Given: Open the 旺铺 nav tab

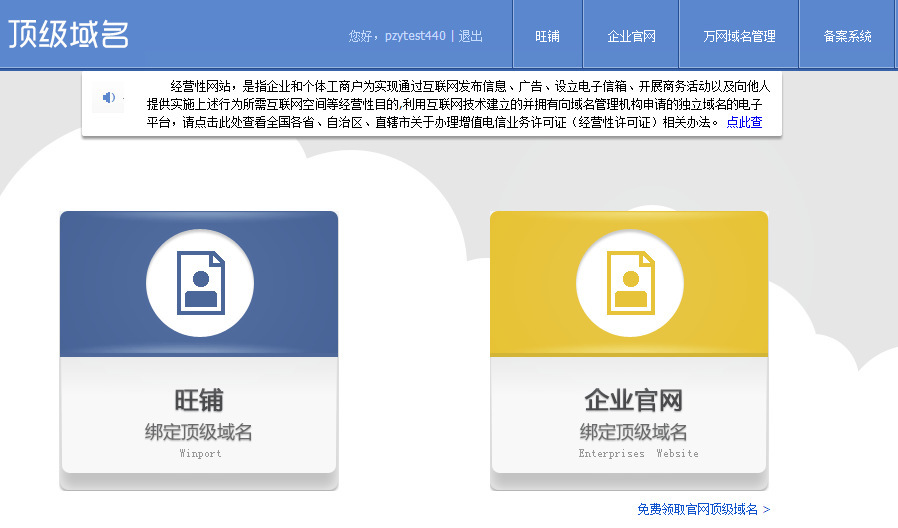Looking at the screenshot, I should click(x=548, y=36).
